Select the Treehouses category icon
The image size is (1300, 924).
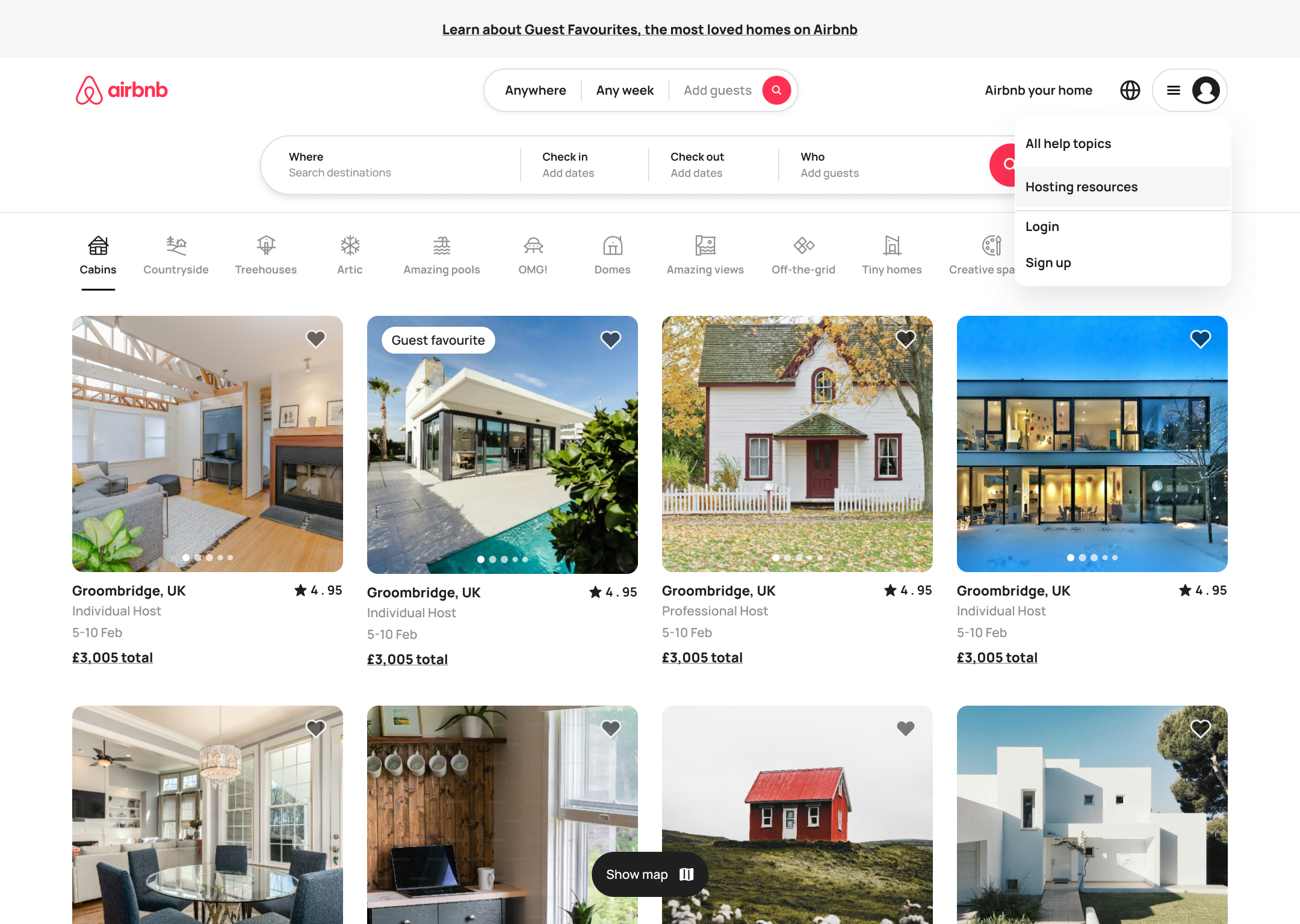265,245
